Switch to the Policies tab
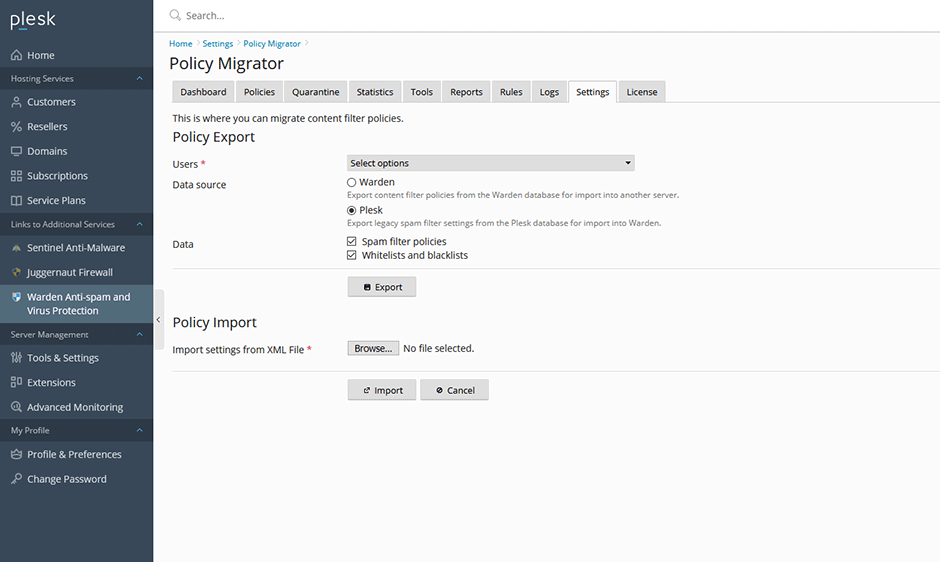Image resolution: width=940 pixels, height=562 pixels. click(x=259, y=92)
